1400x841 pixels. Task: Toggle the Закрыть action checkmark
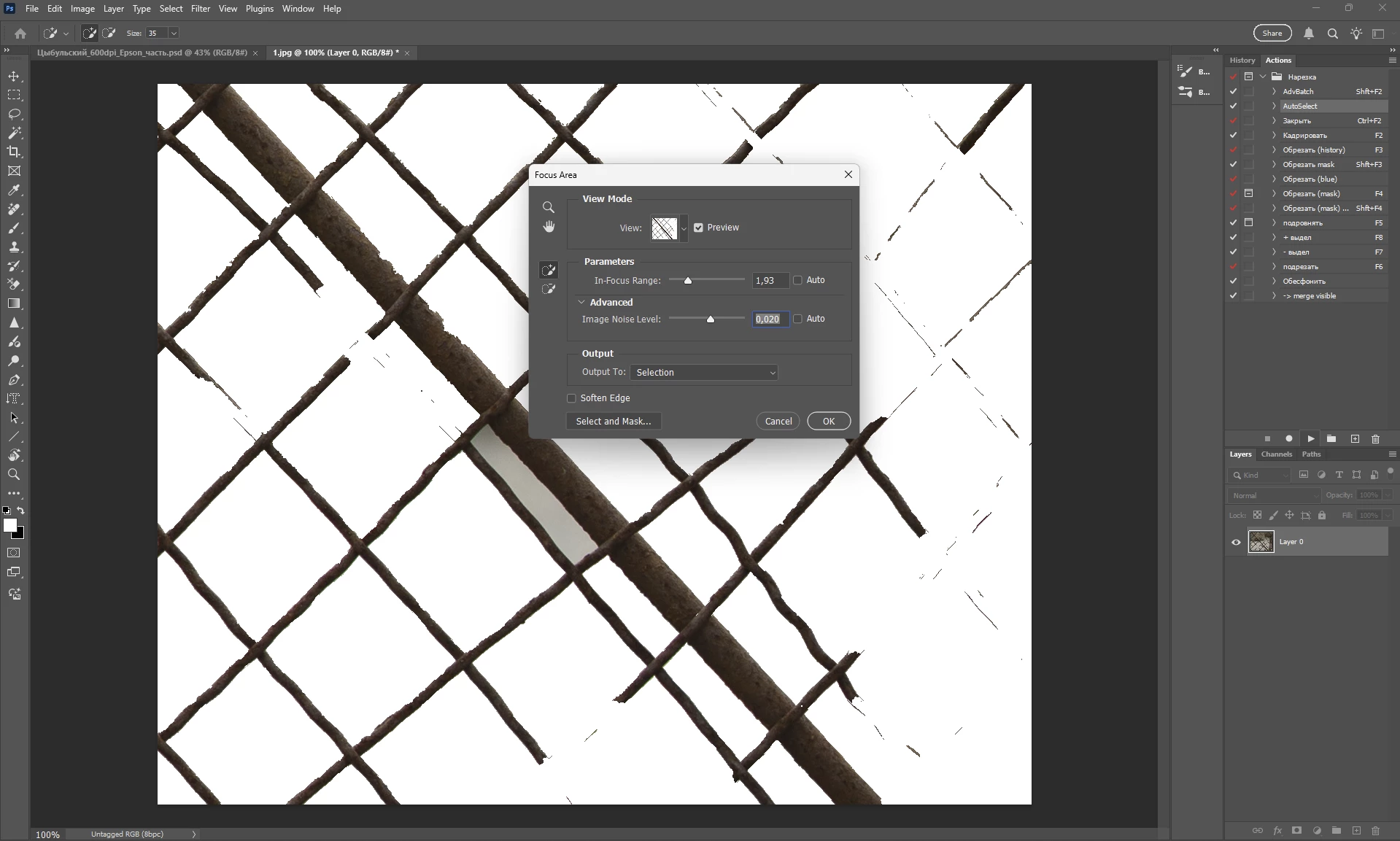point(1233,121)
